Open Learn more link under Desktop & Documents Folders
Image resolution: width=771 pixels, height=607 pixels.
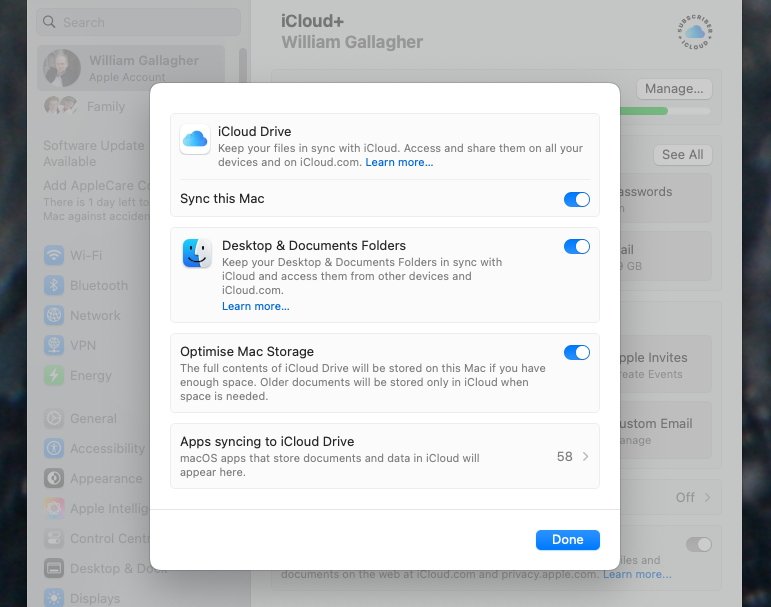(x=255, y=306)
